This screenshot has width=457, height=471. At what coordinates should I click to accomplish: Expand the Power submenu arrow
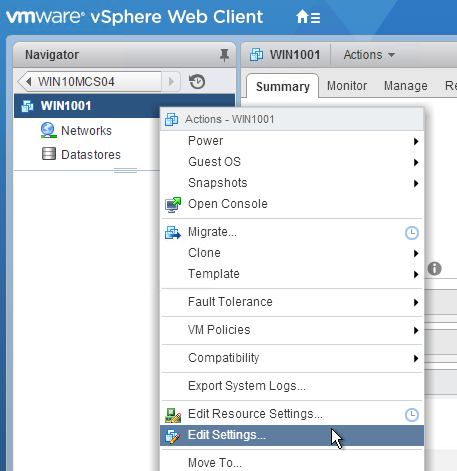[x=416, y=141]
